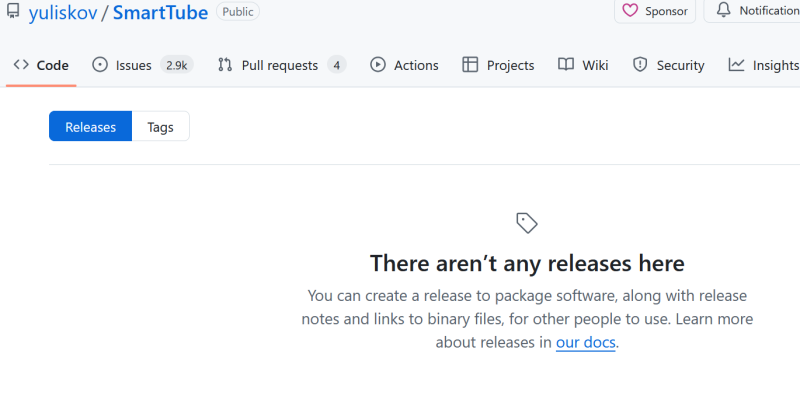Click the Insights graph icon

(736, 65)
